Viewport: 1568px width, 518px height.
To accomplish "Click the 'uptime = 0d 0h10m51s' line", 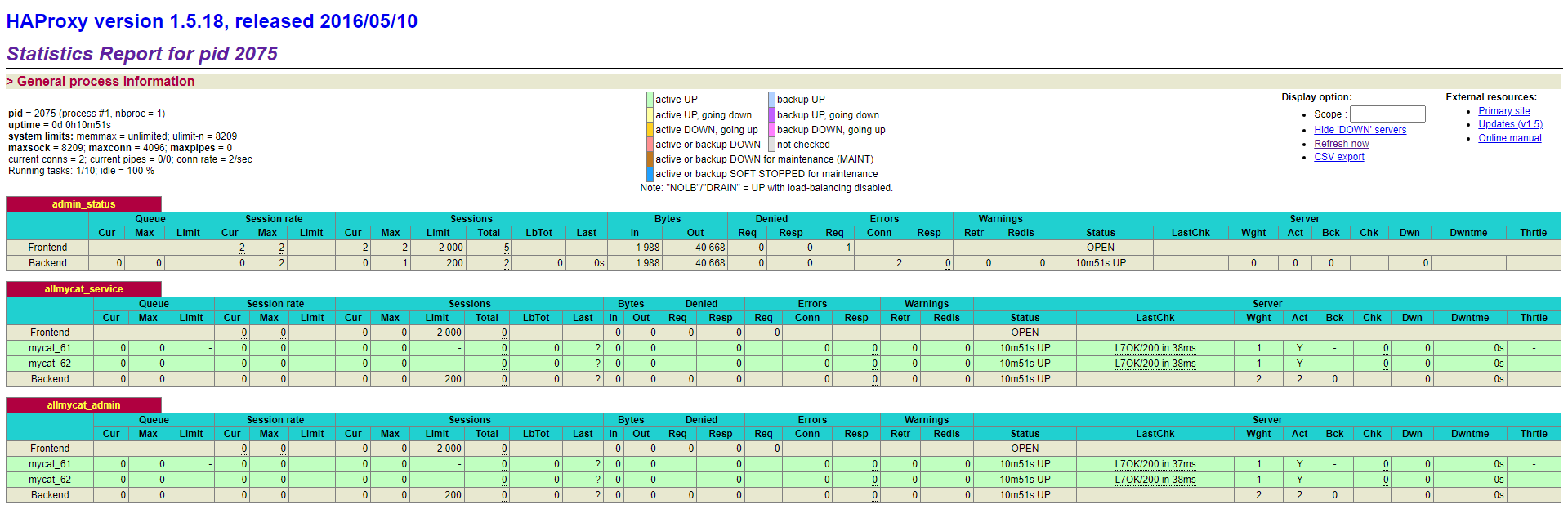I will [60, 125].
